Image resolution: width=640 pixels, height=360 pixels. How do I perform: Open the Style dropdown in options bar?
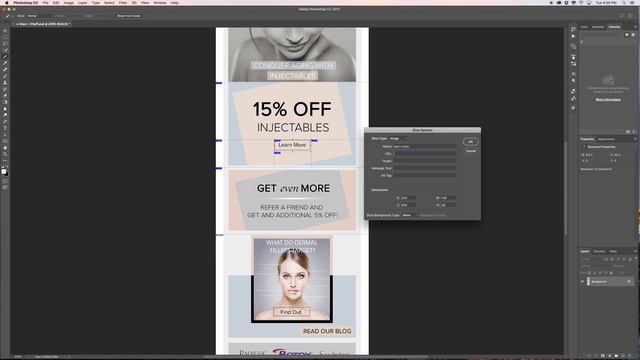40,16
